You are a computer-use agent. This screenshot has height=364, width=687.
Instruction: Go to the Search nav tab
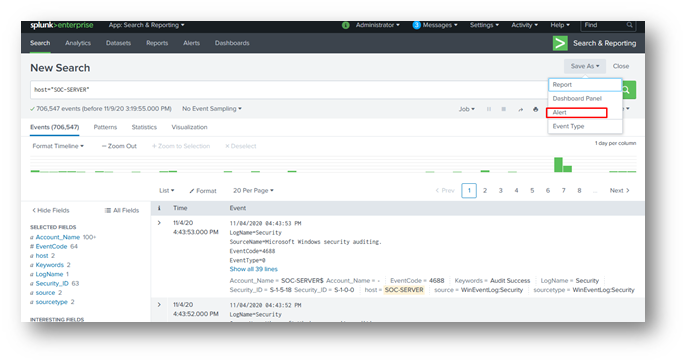(40, 43)
